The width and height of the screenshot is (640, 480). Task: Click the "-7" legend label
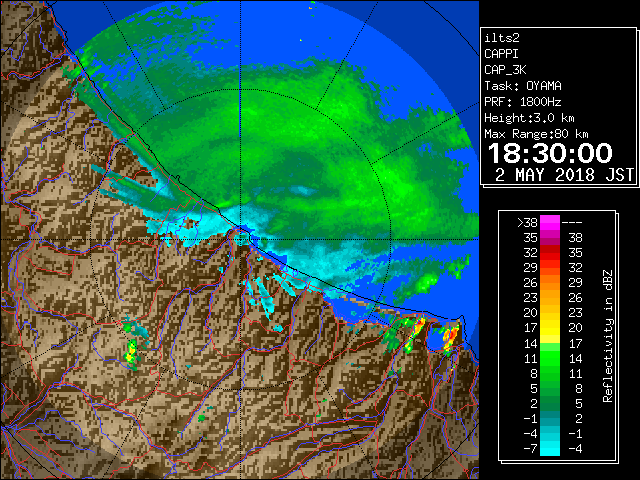(x=530, y=449)
